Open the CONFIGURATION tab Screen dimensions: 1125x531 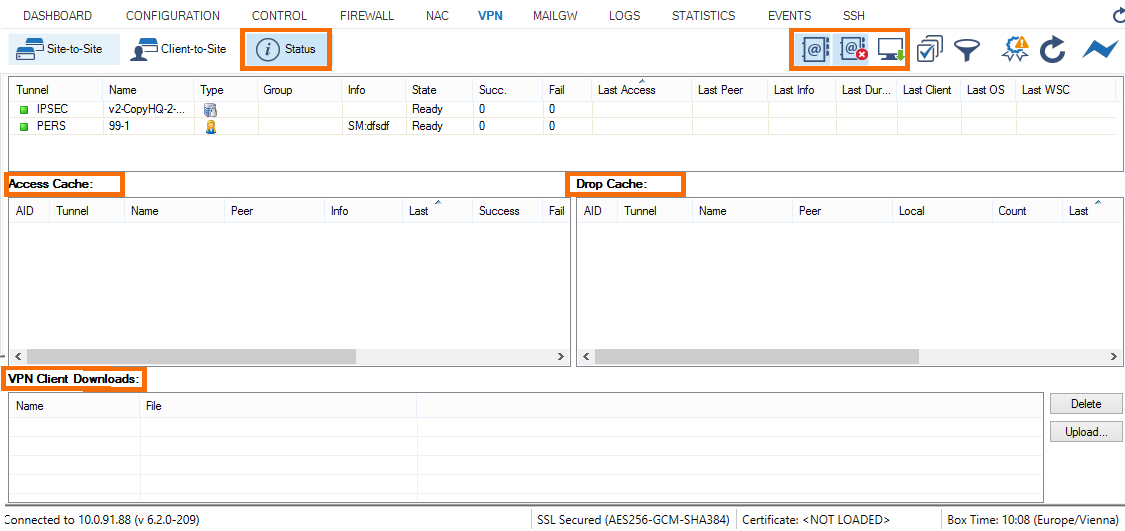(x=173, y=16)
